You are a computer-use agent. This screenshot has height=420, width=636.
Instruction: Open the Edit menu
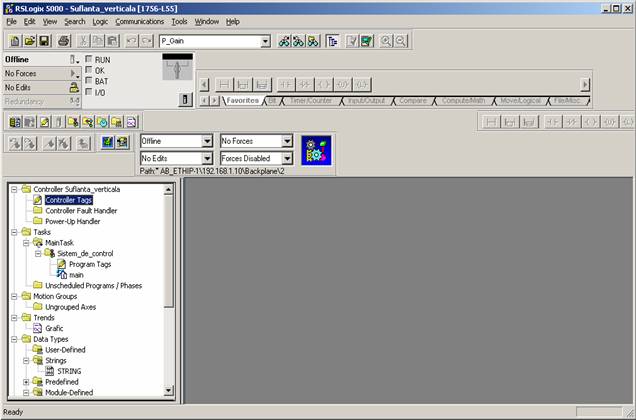coord(29,22)
